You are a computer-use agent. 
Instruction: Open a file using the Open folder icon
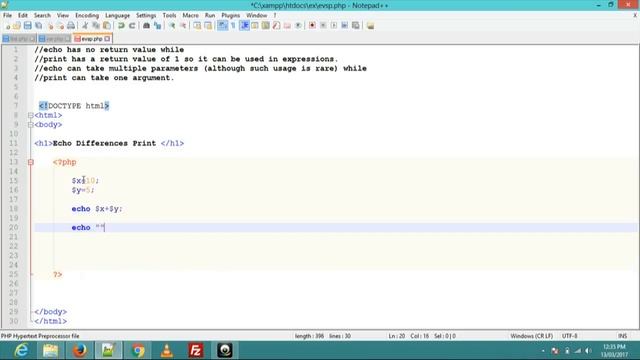click(x=17, y=26)
